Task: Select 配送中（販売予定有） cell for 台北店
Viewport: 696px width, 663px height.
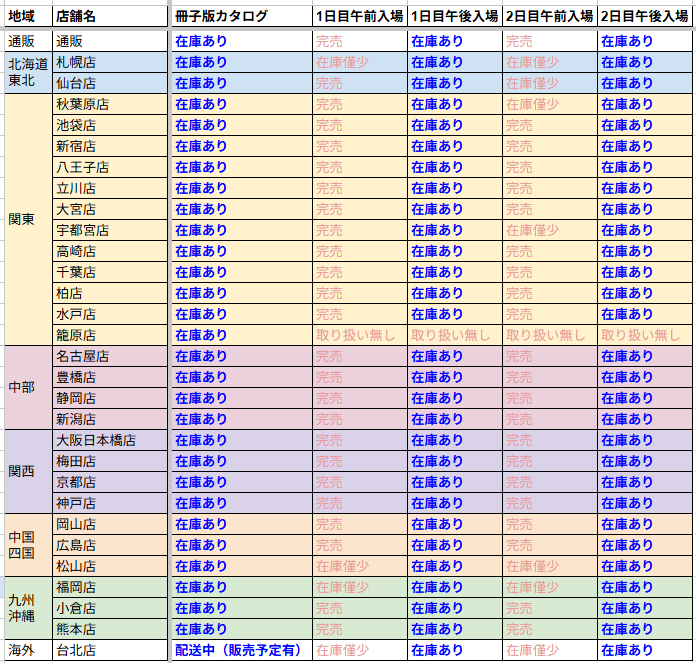Action: [242, 650]
